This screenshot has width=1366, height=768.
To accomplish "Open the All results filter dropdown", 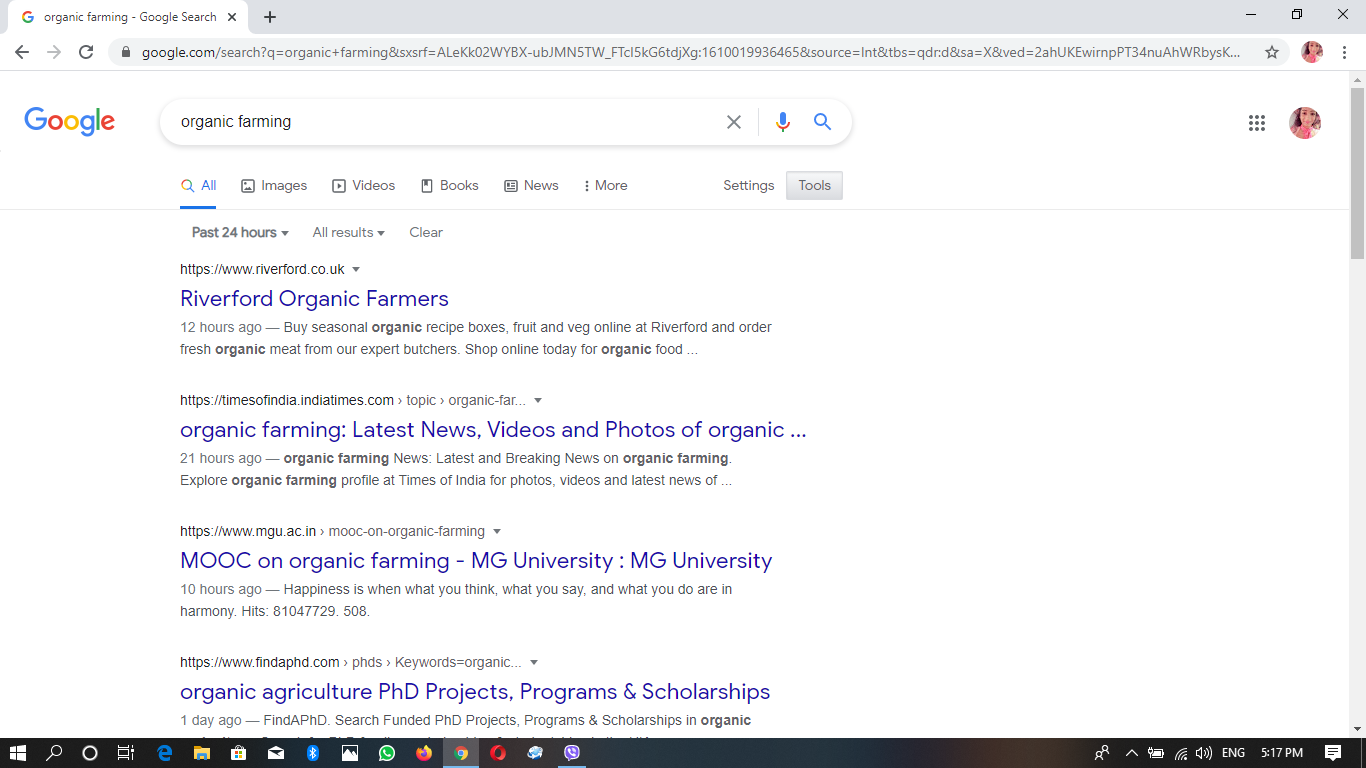I will [349, 232].
